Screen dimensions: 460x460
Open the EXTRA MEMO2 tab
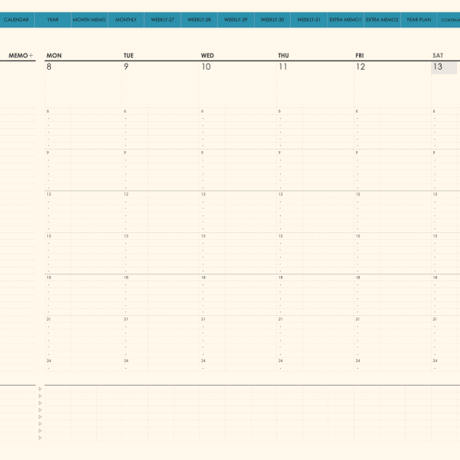point(382,20)
